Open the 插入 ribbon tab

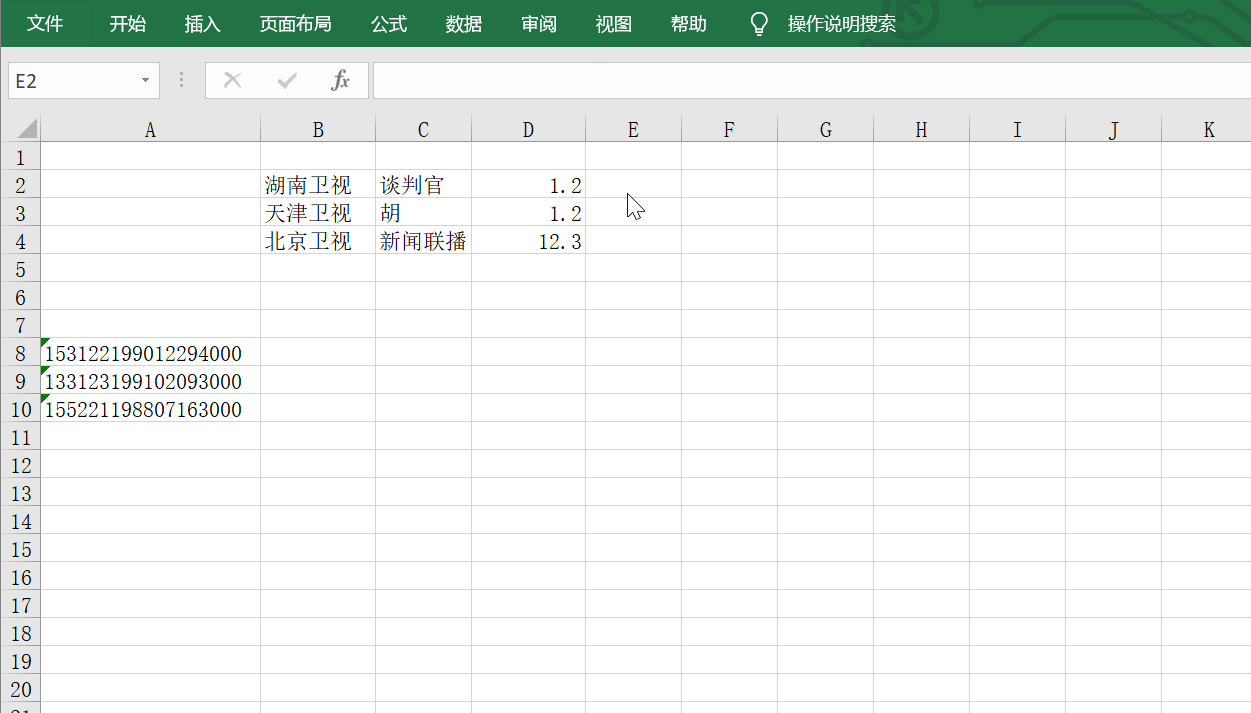(203, 24)
